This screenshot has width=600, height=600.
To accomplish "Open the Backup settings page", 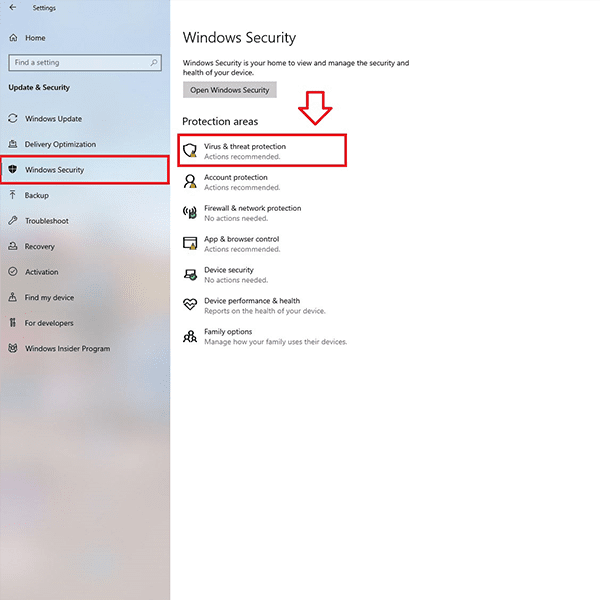I will 37,195.
